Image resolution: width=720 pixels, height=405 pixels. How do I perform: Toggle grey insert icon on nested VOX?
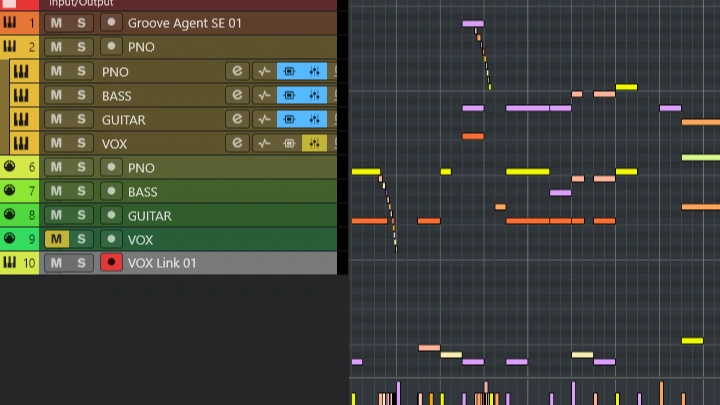(289, 143)
